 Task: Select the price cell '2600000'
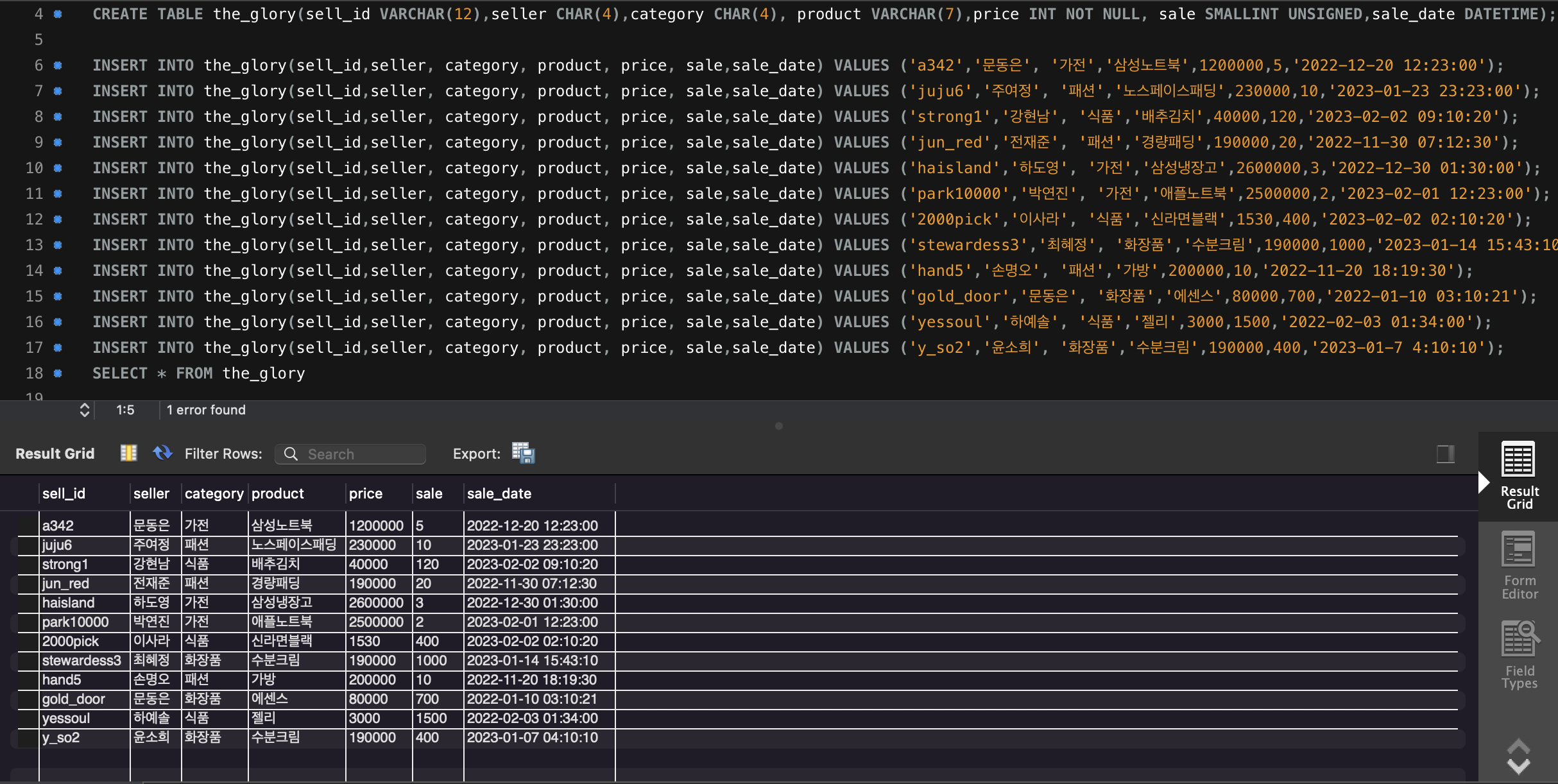click(379, 602)
